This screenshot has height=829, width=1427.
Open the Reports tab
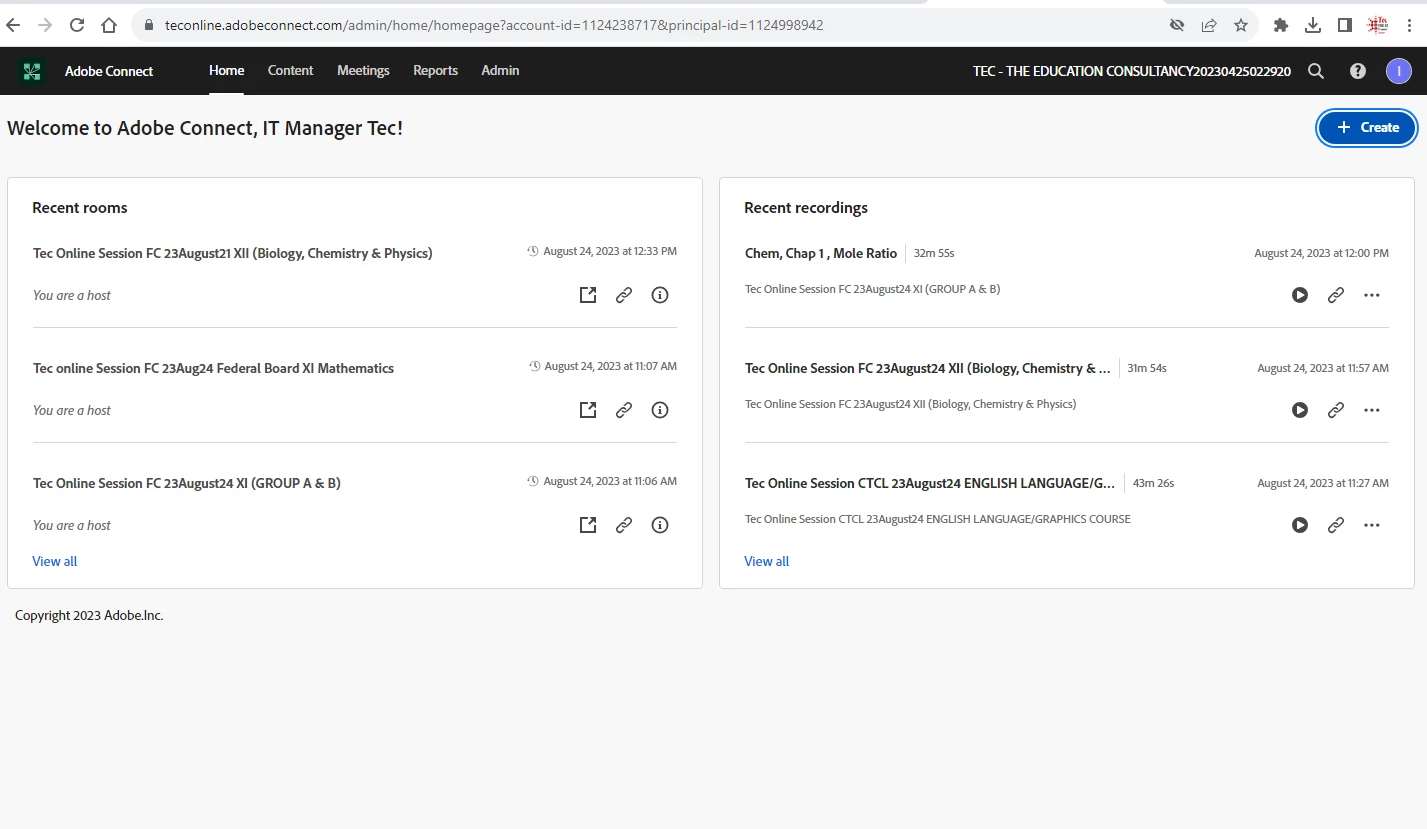[435, 71]
